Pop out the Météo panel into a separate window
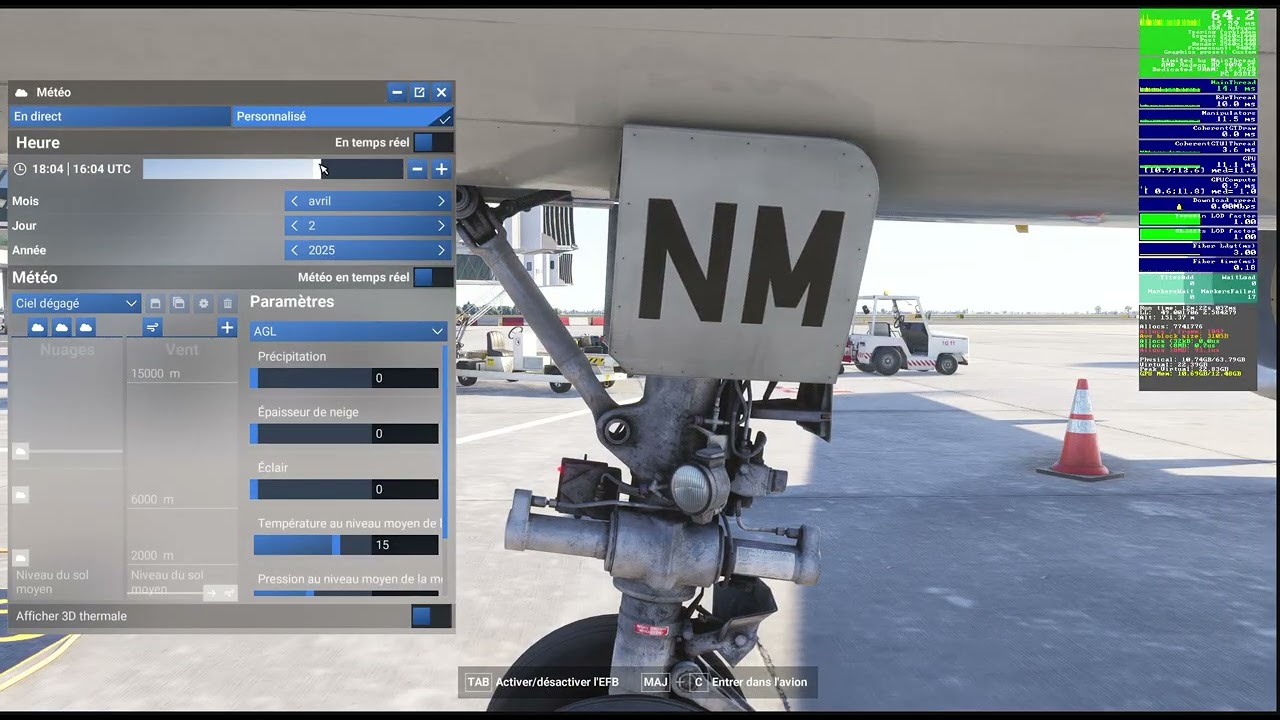This screenshot has height=720, width=1280. (419, 92)
